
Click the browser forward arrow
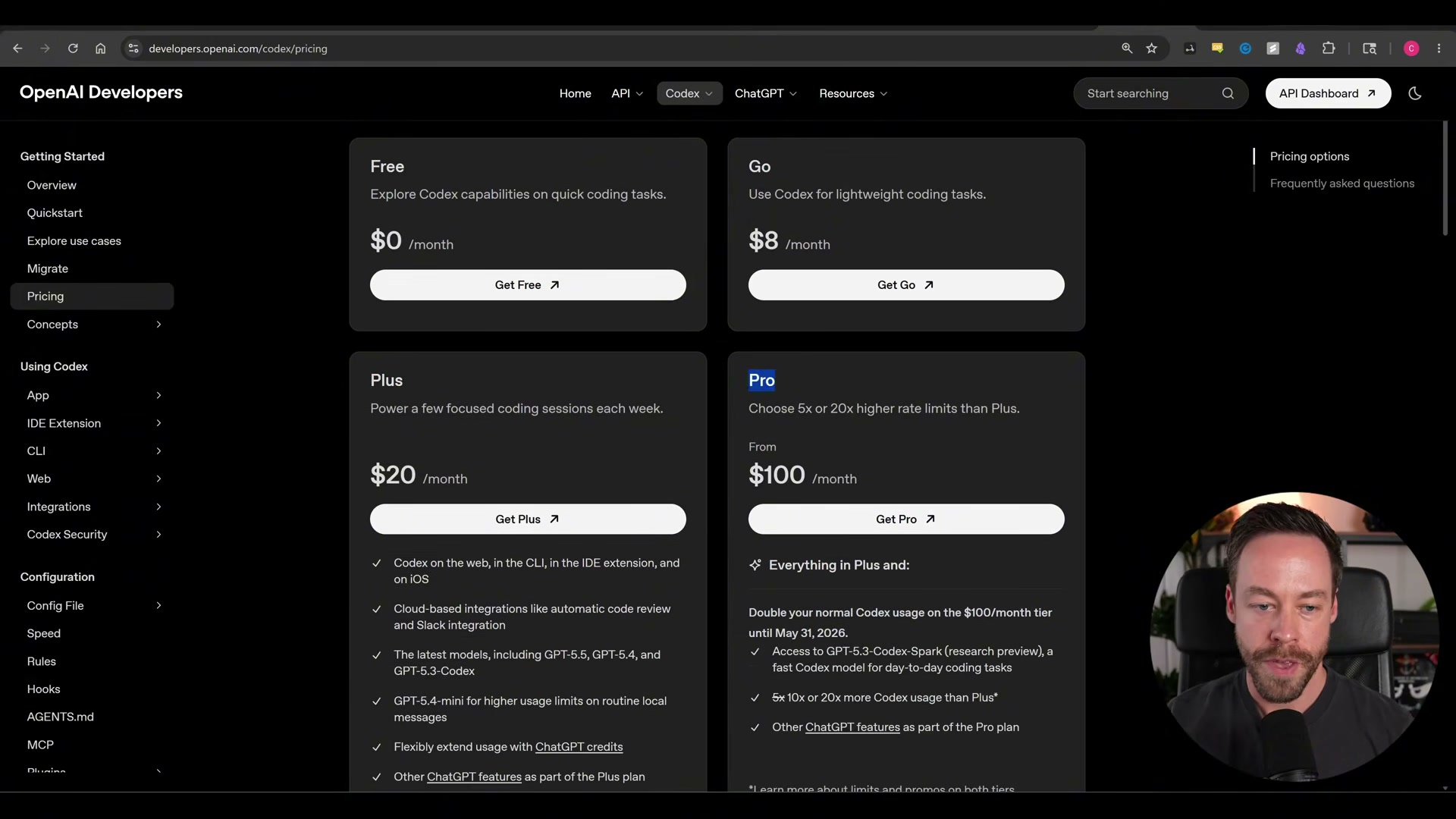[45, 49]
